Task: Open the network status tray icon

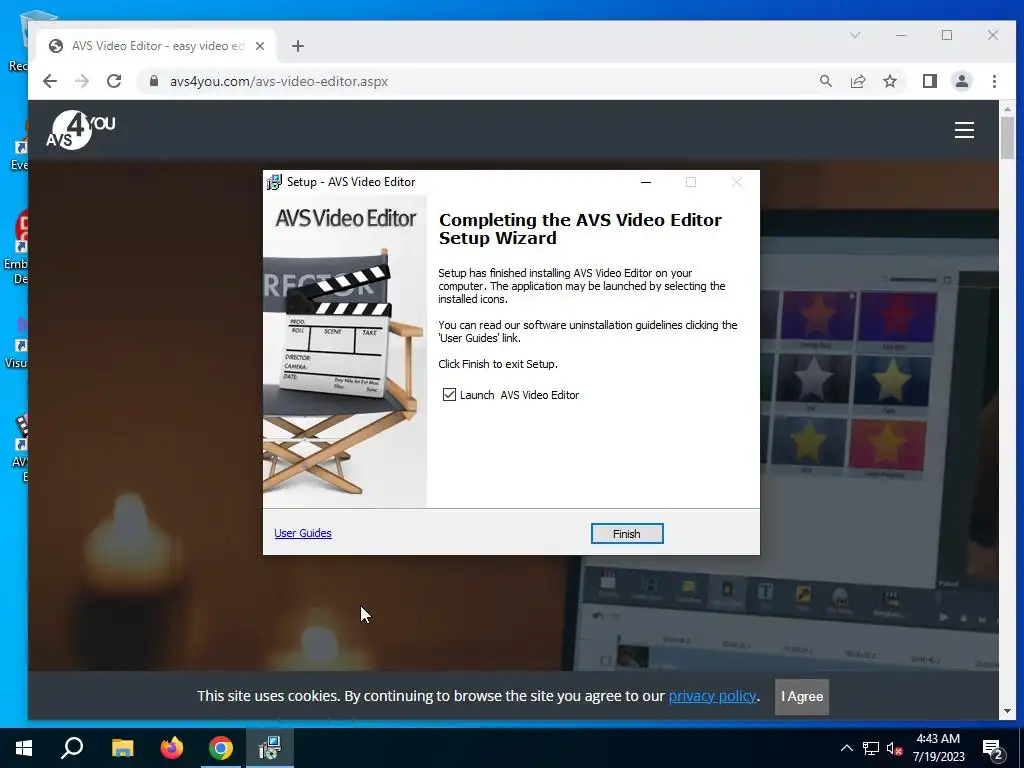Action: coord(871,748)
